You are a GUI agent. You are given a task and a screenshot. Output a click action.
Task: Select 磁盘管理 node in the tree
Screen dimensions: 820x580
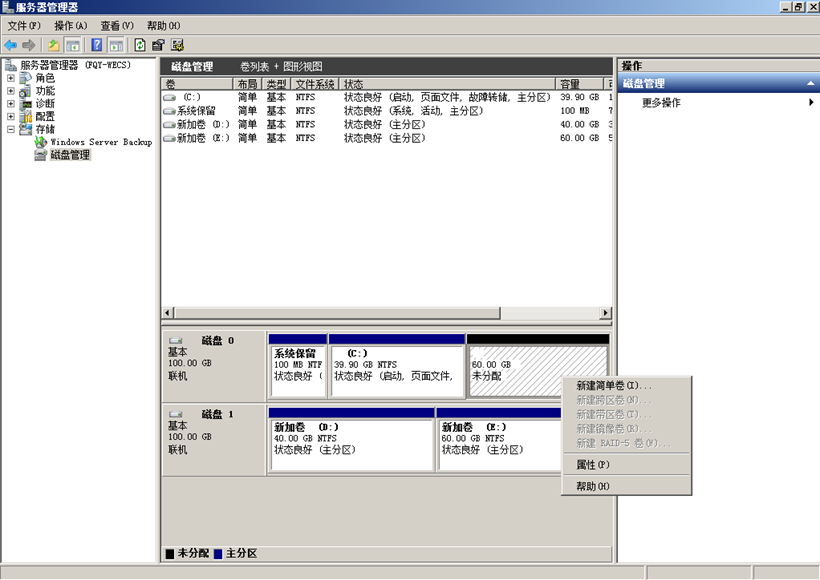[x=69, y=155]
